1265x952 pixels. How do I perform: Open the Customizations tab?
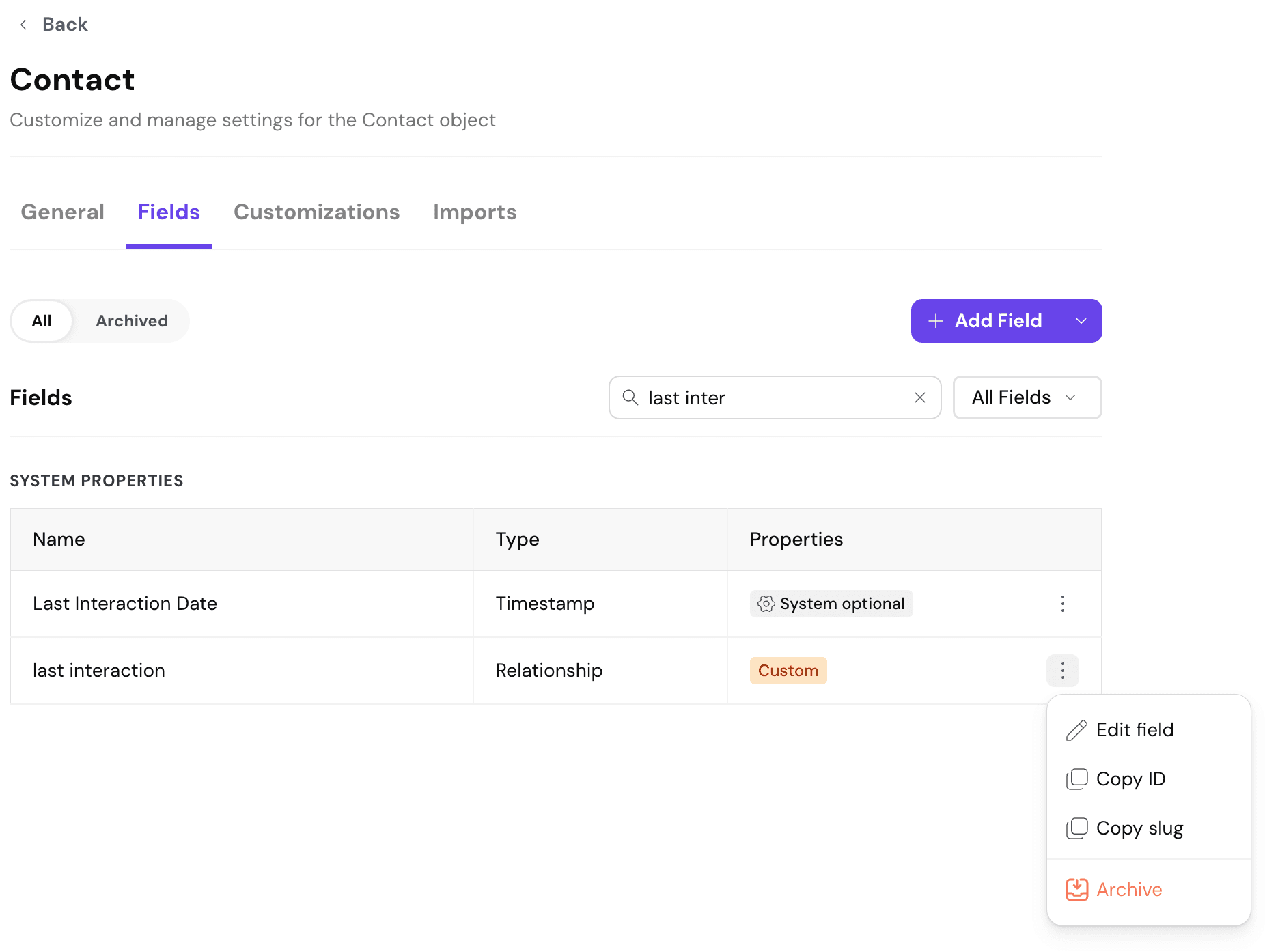pos(317,212)
